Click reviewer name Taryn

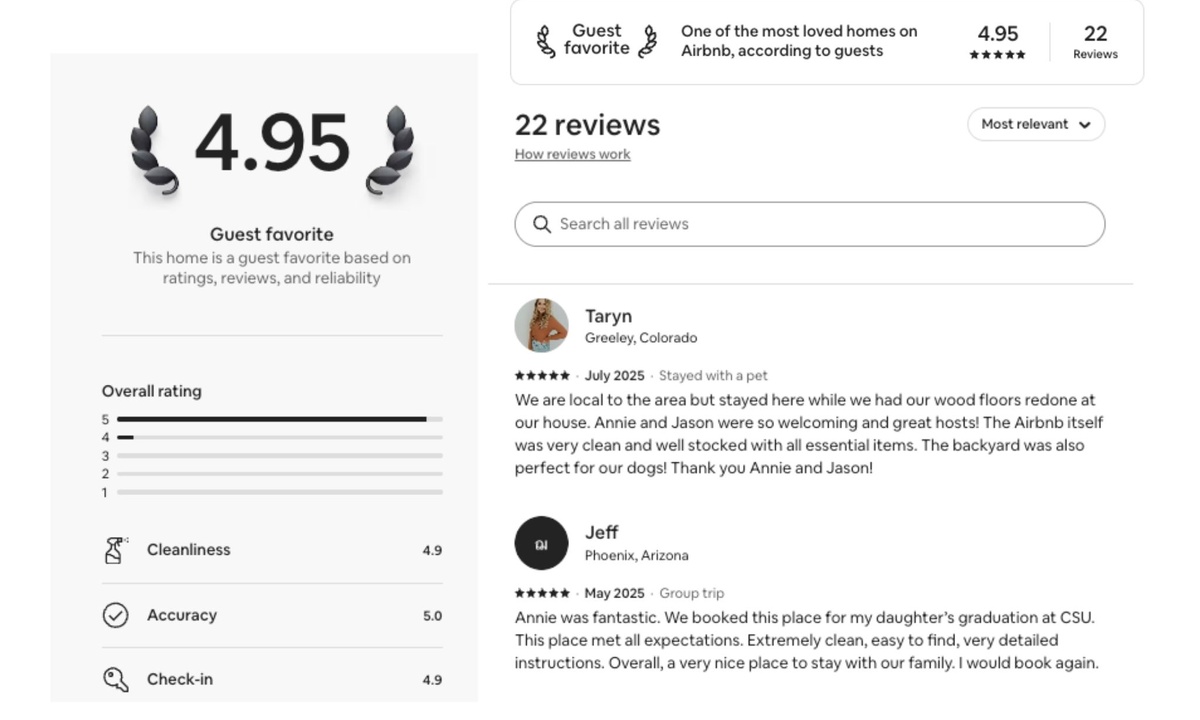(608, 316)
